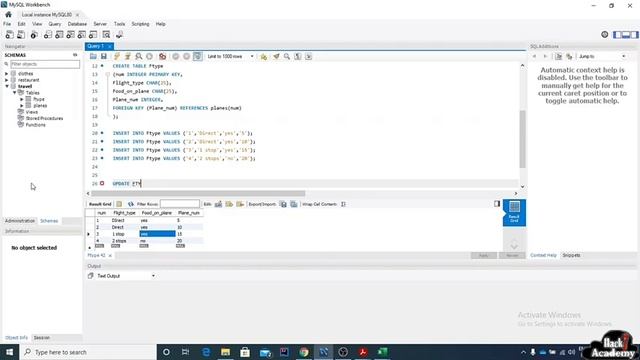Switch to the Snippets tab
This screenshot has width=640, height=360.
point(571,255)
